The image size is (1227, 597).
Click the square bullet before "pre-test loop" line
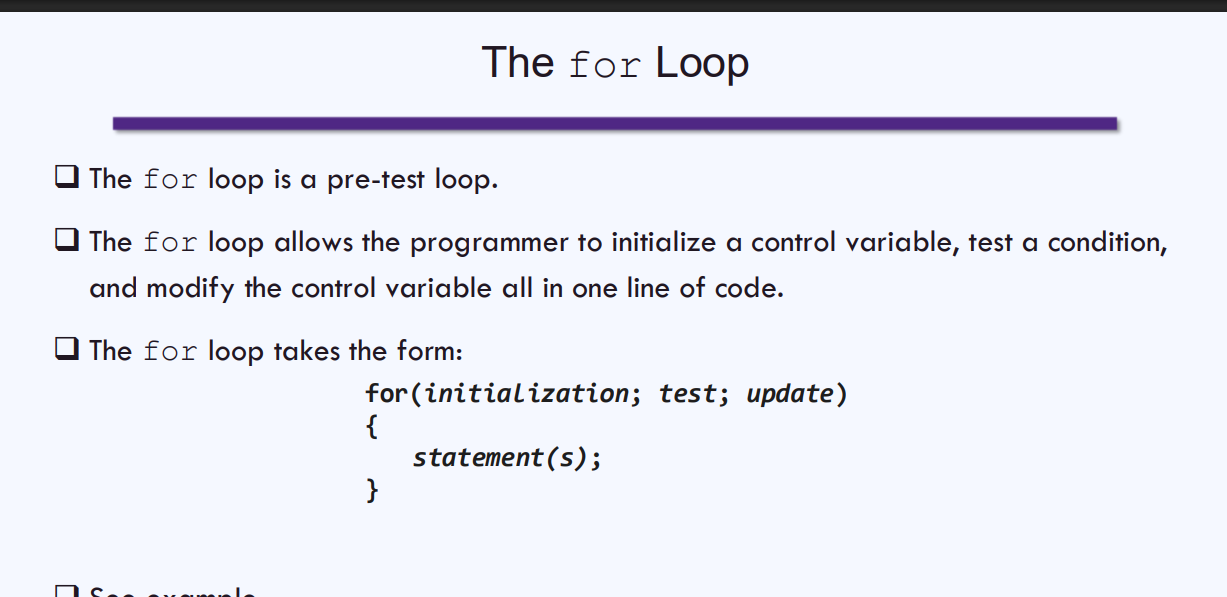[x=67, y=179]
